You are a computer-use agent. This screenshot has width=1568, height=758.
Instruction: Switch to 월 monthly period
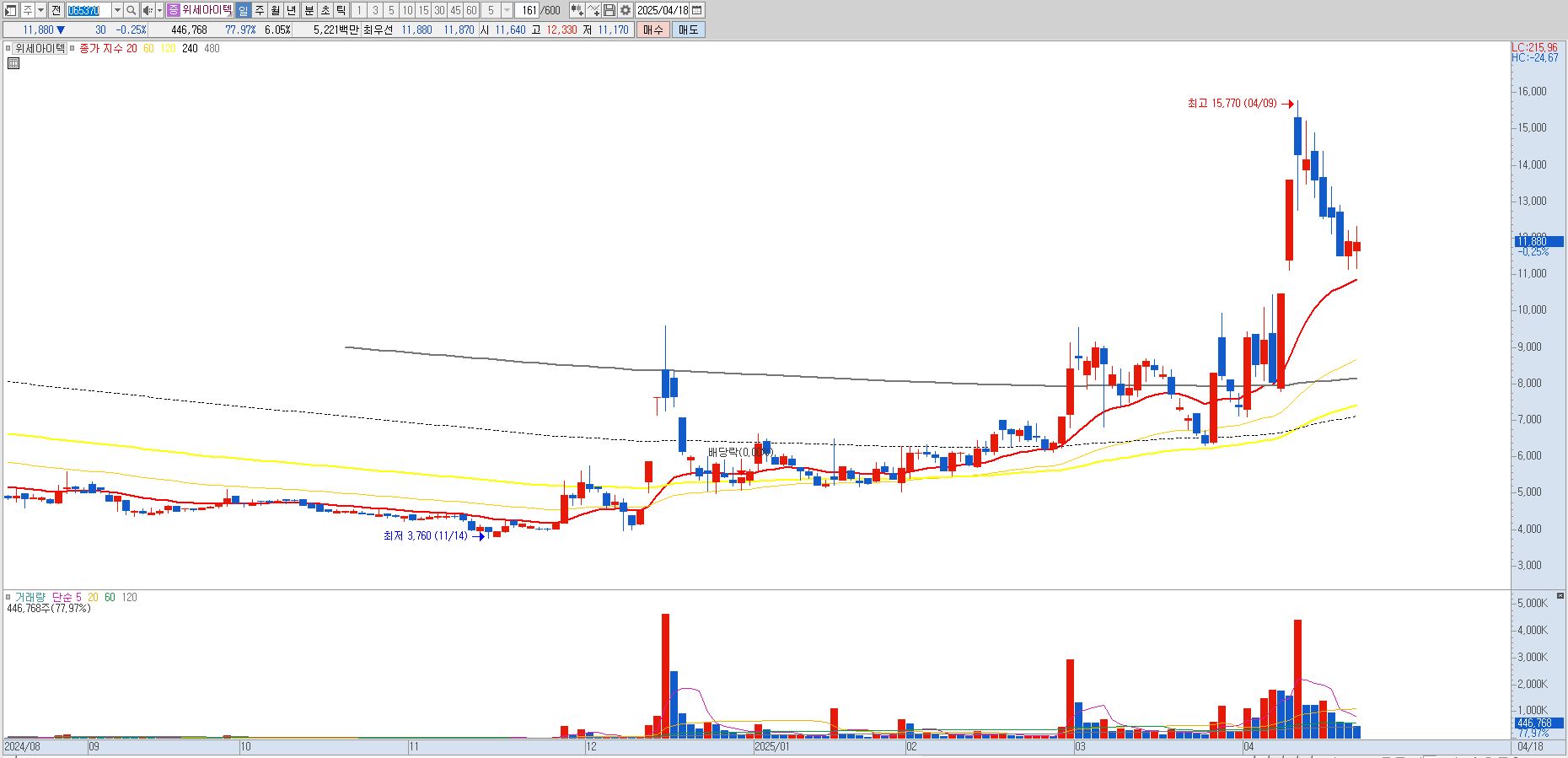pos(275,10)
